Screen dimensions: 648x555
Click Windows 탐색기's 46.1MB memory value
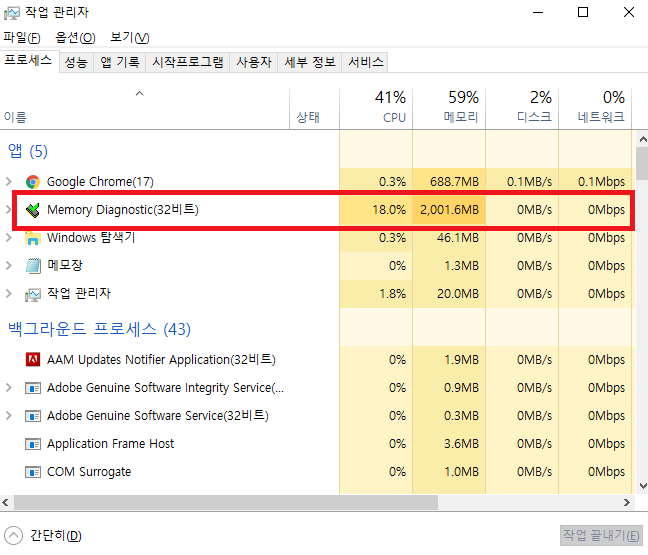(458, 238)
